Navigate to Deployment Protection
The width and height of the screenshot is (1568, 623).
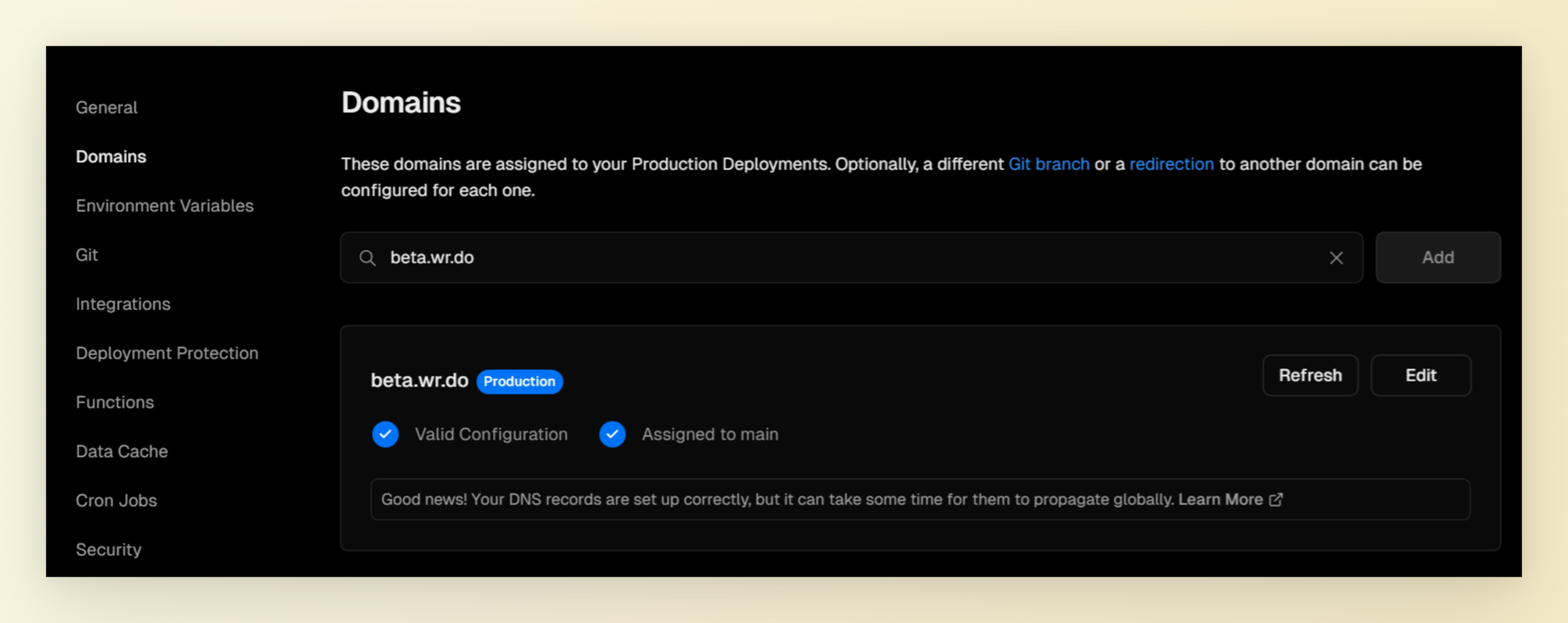click(167, 353)
